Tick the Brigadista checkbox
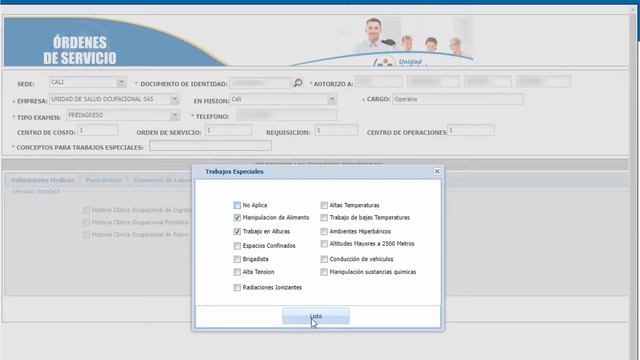Screen dimensions: 640x360 click(x=237, y=259)
